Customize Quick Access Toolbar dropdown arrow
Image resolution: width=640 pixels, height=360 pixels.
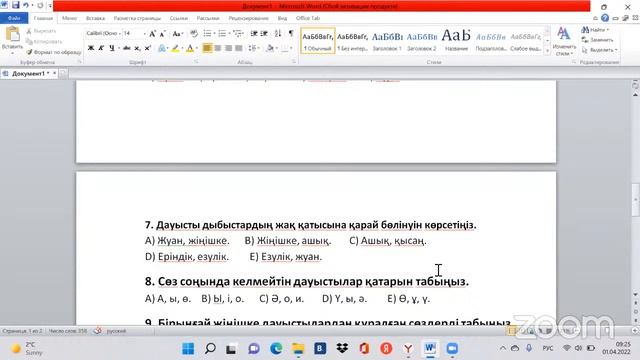50,5
